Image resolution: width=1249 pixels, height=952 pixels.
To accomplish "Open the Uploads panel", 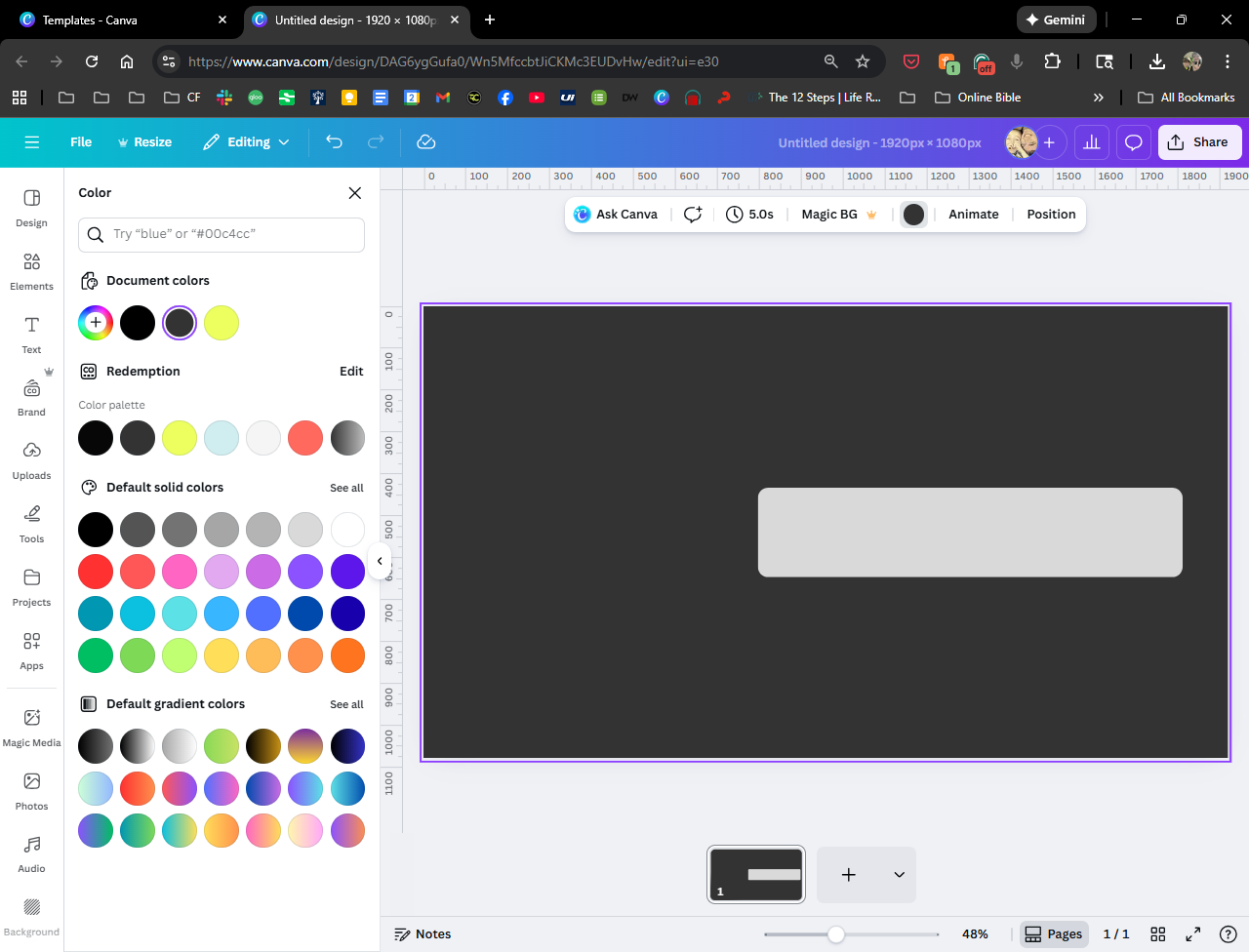I will tap(31, 460).
